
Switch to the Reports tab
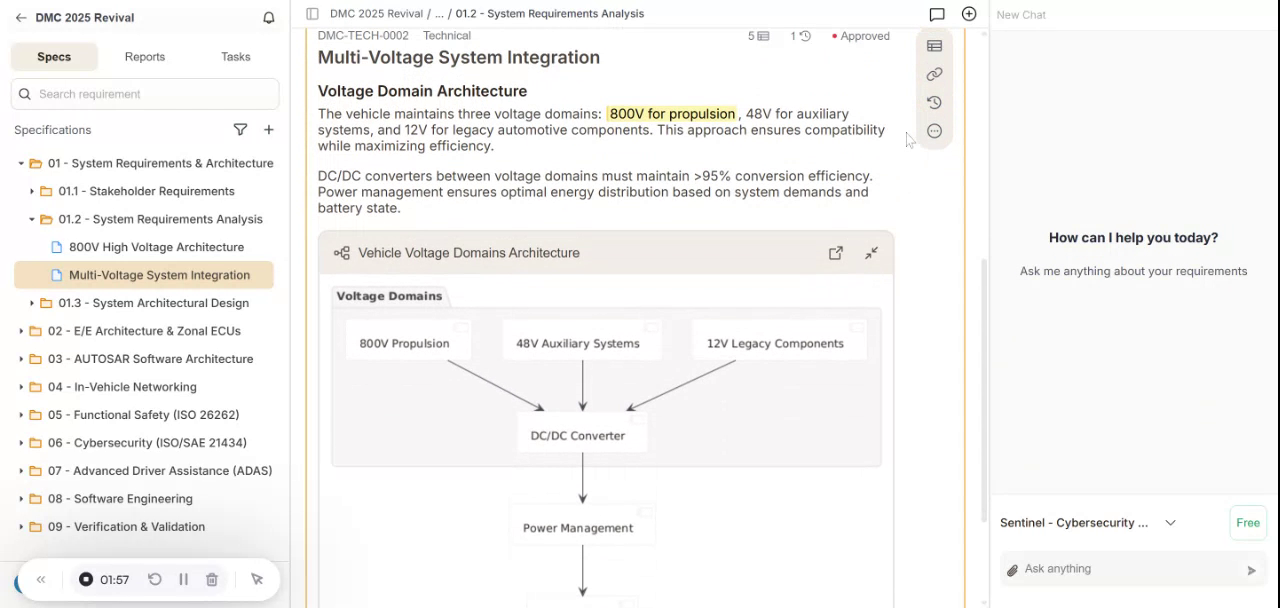click(x=145, y=57)
